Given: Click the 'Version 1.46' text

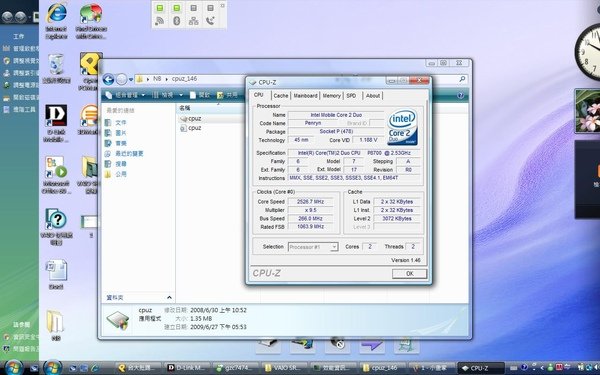Looking at the screenshot, I should (x=406, y=260).
